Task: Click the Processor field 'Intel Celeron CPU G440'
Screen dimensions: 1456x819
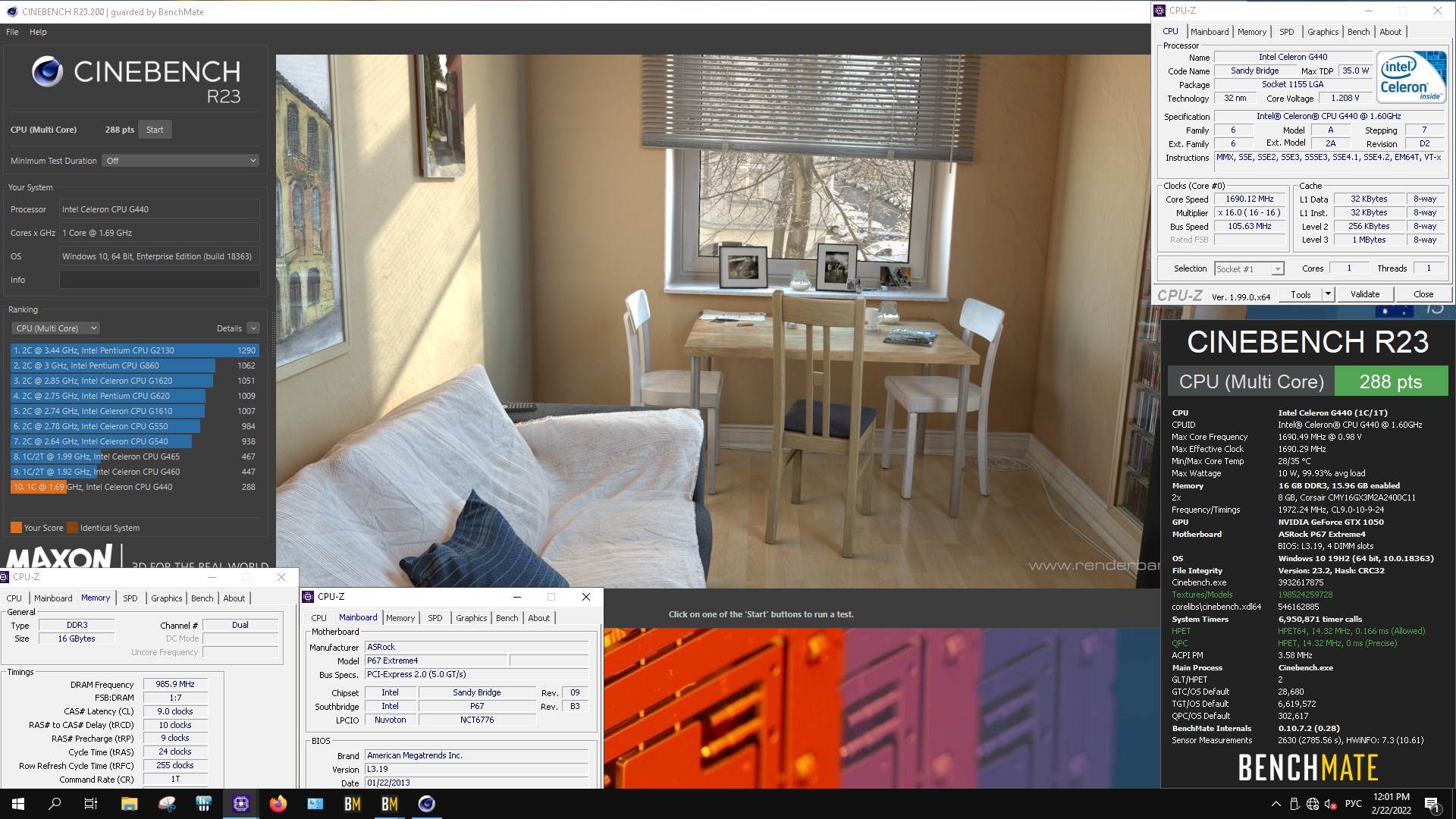Action: [x=159, y=209]
